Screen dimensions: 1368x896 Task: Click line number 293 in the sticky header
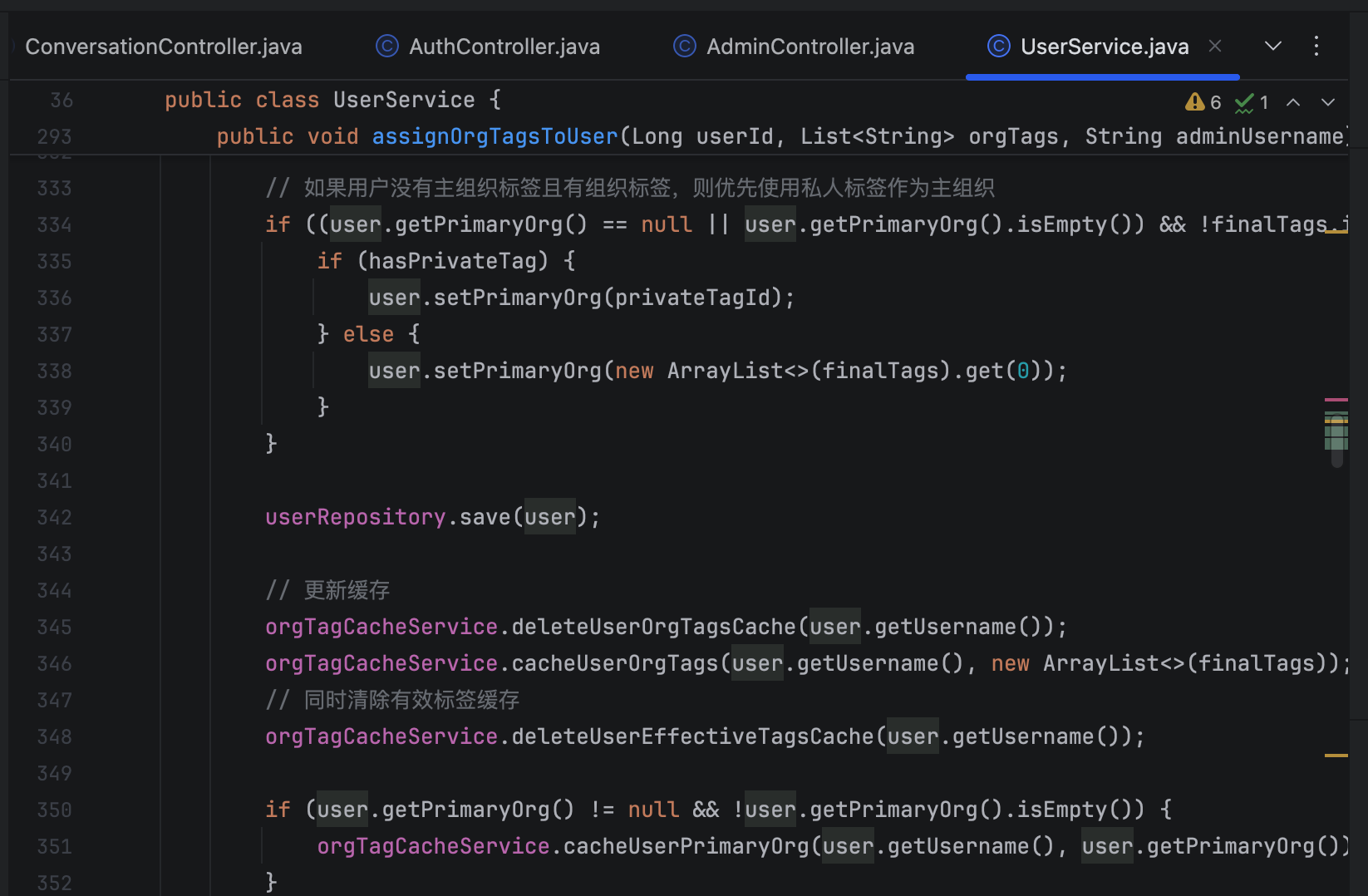[55, 136]
